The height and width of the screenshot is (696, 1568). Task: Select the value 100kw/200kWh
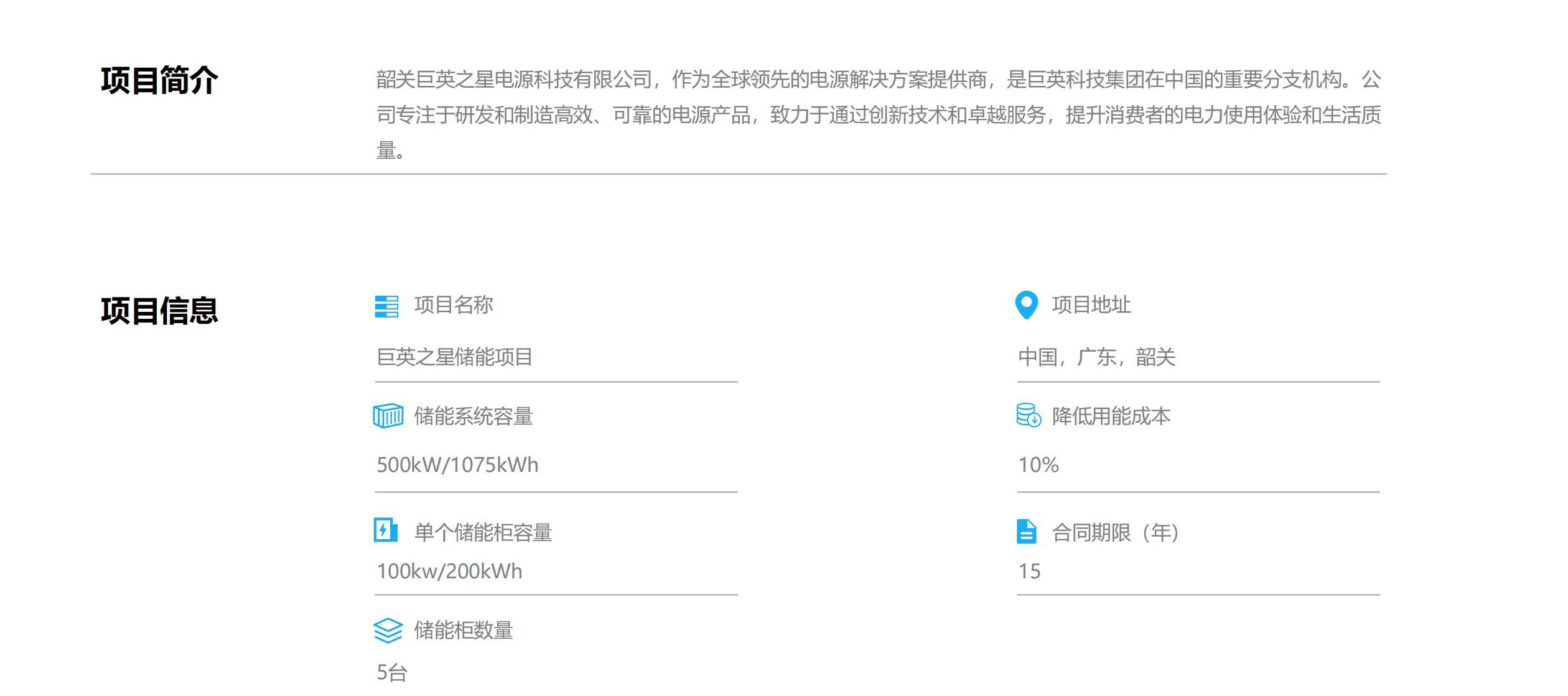point(449,571)
